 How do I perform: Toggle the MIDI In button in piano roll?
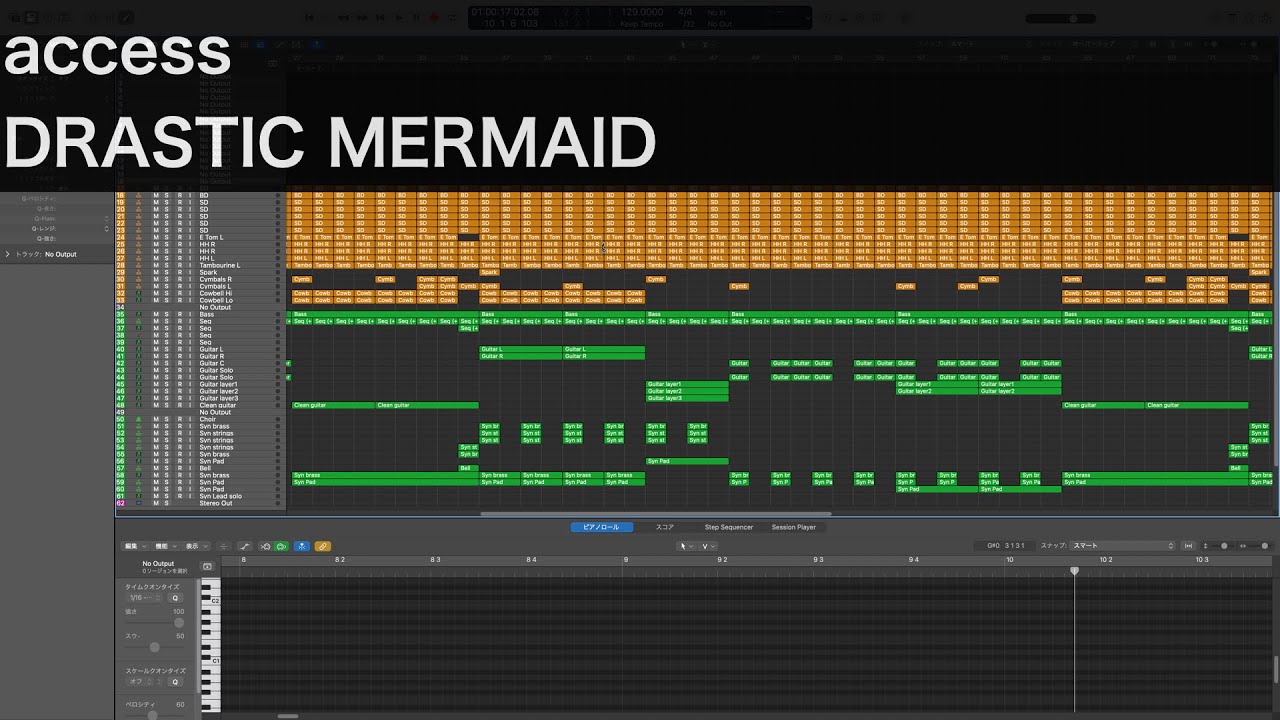[x=265, y=546]
